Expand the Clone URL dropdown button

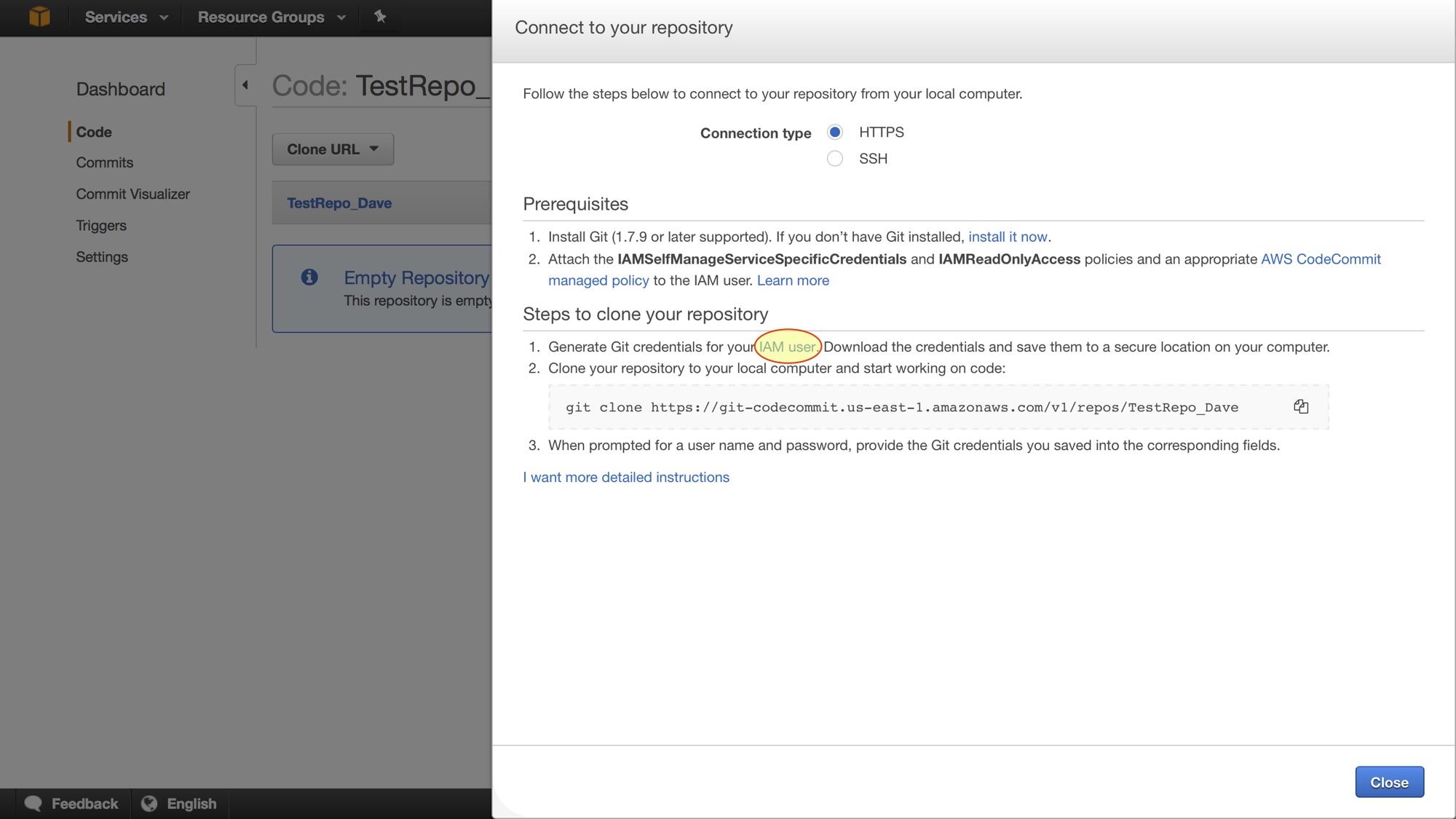point(333,149)
